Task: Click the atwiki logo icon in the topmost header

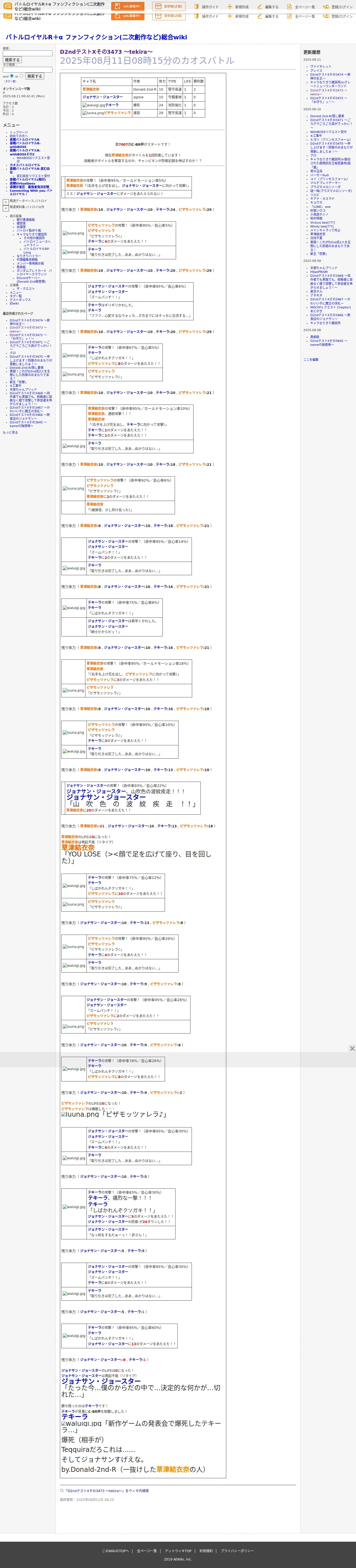Action: [8, 7]
